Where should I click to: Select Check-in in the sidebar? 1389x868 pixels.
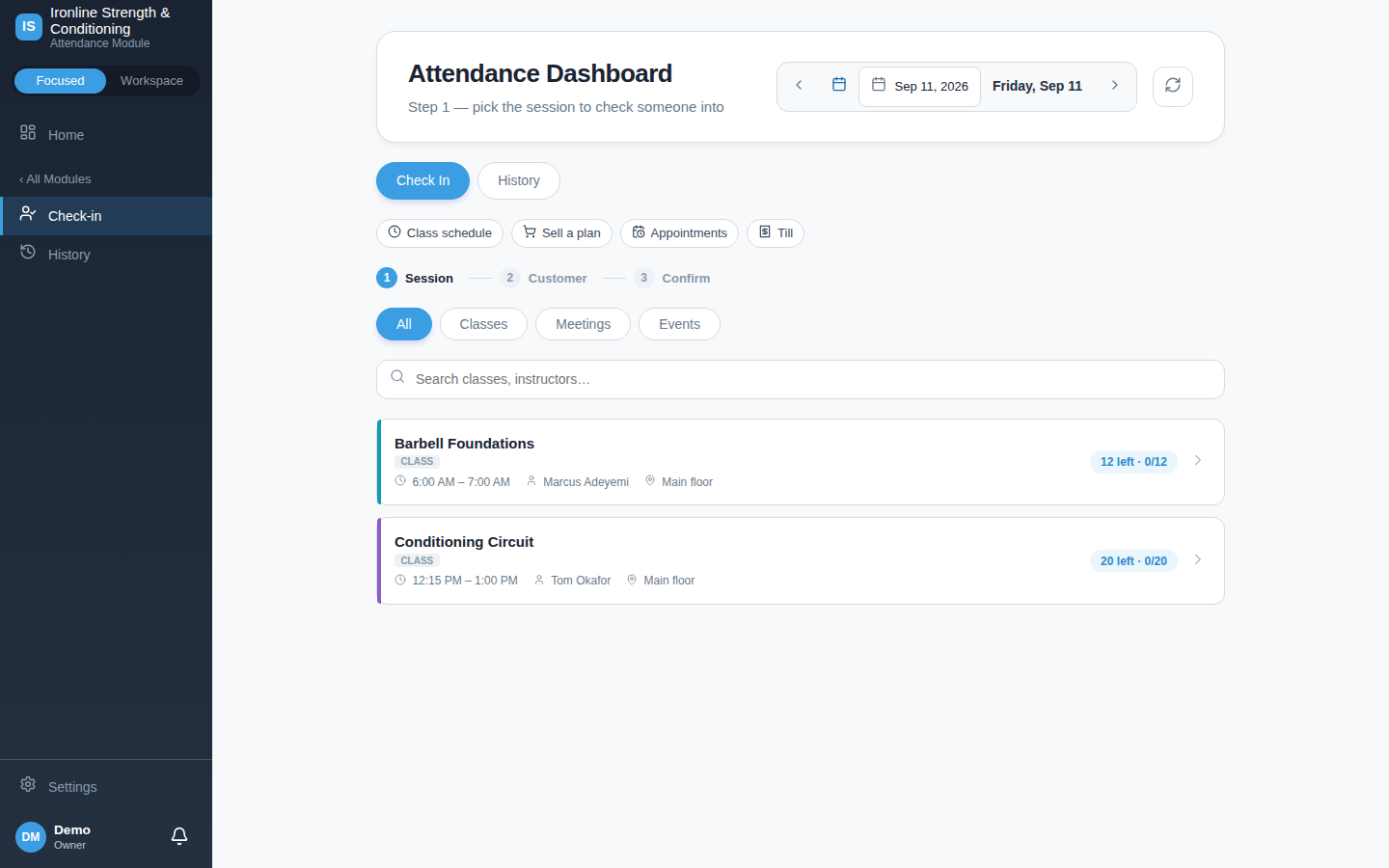click(106, 216)
